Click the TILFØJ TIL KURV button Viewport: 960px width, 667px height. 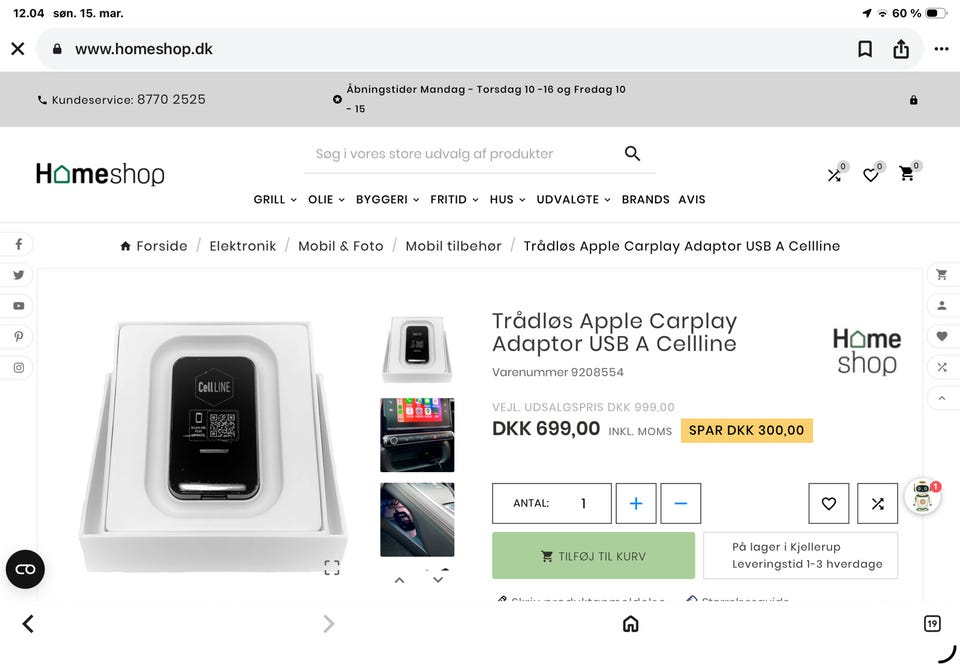[x=593, y=556]
